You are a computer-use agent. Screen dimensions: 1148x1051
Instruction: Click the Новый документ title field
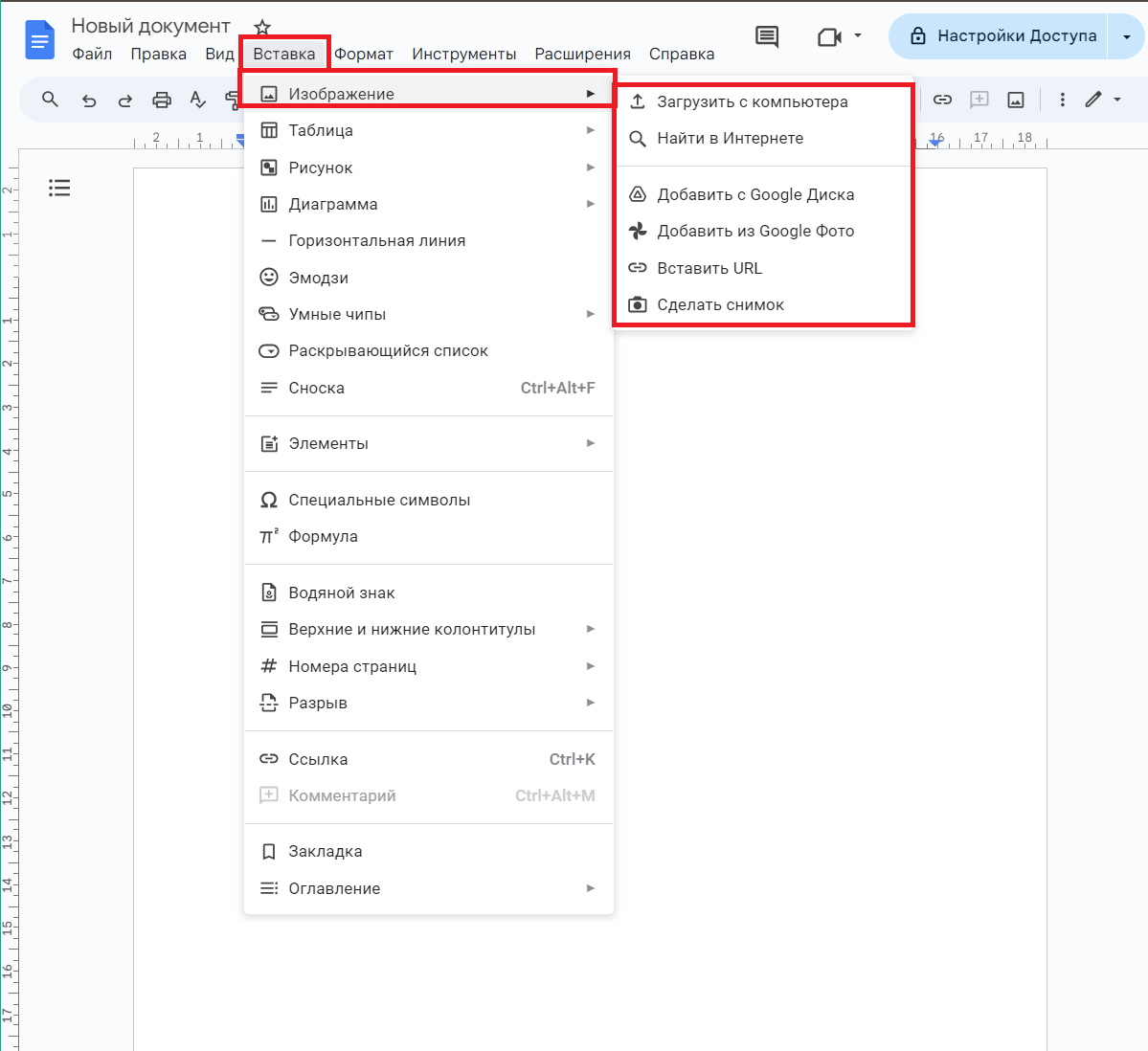point(151,27)
